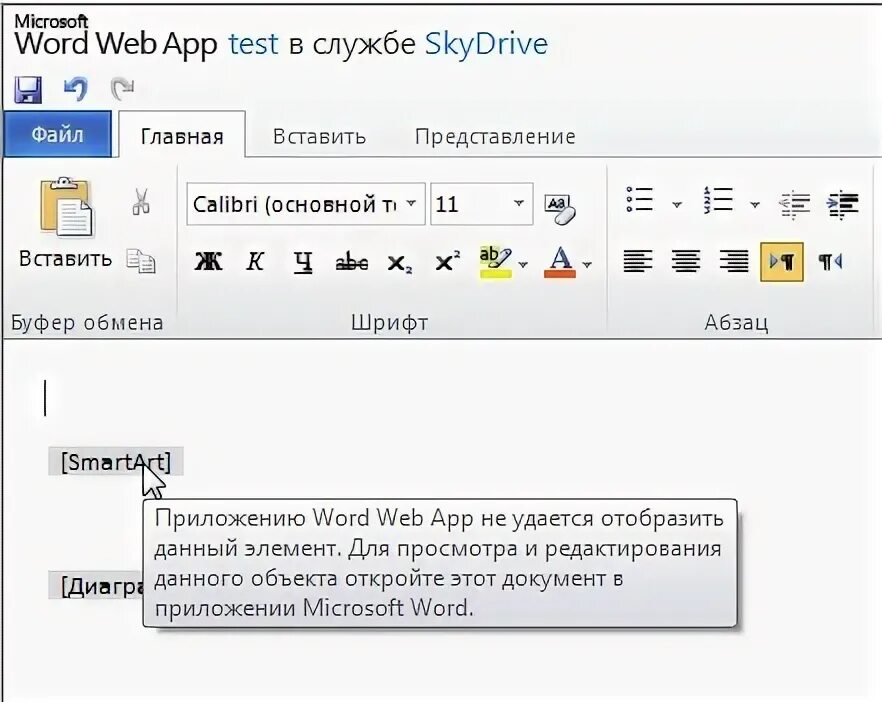The image size is (882, 702).
Task: Click the Шрифт group label
Action: 389,322
